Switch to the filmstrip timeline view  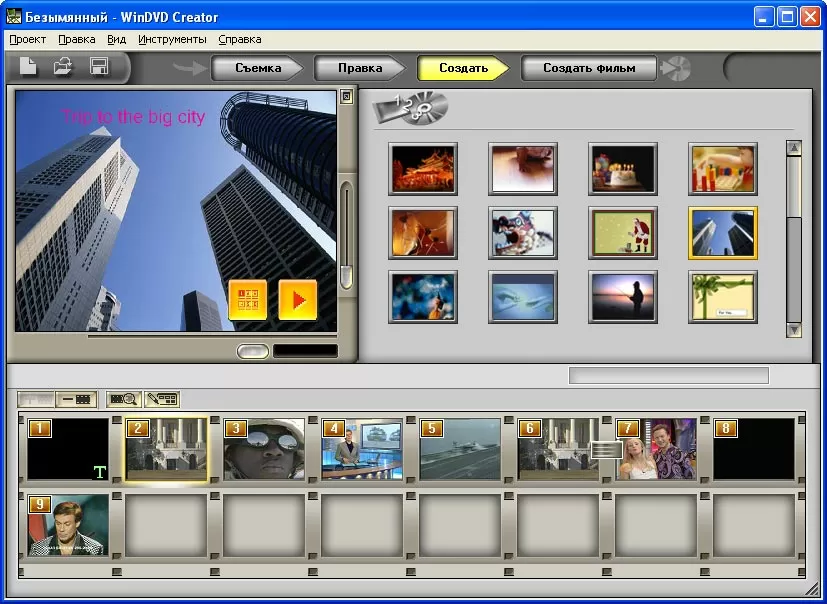74,399
